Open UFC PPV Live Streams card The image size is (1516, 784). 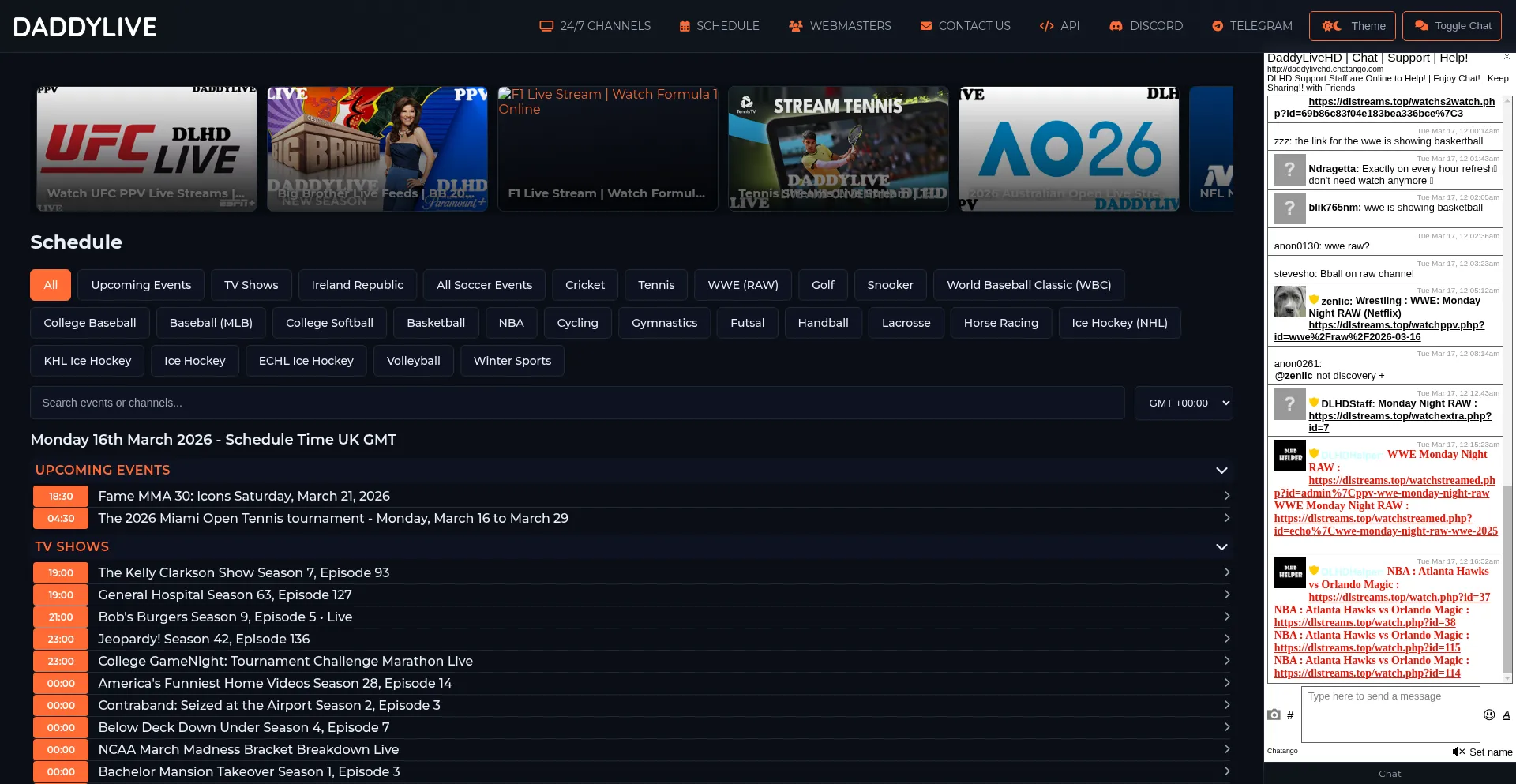147,148
